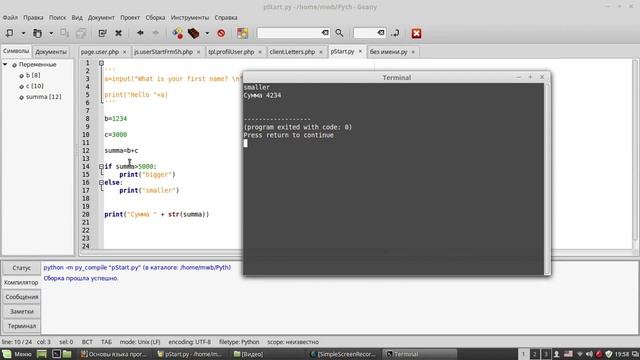This screenshot has width=640, height=360.
Task: Switch to the page.user.php document tab
Action: [100, 52]
